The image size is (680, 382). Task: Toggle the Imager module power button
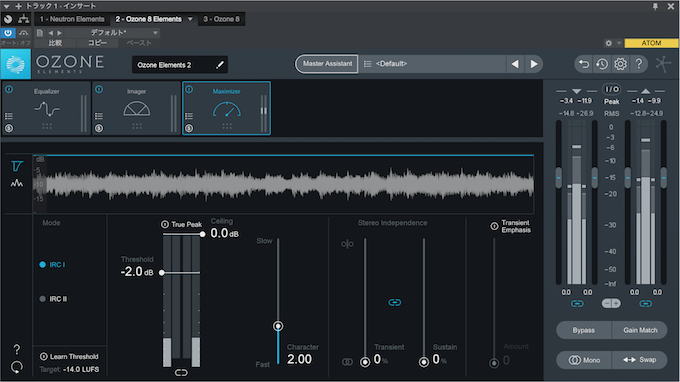point(99,89)
